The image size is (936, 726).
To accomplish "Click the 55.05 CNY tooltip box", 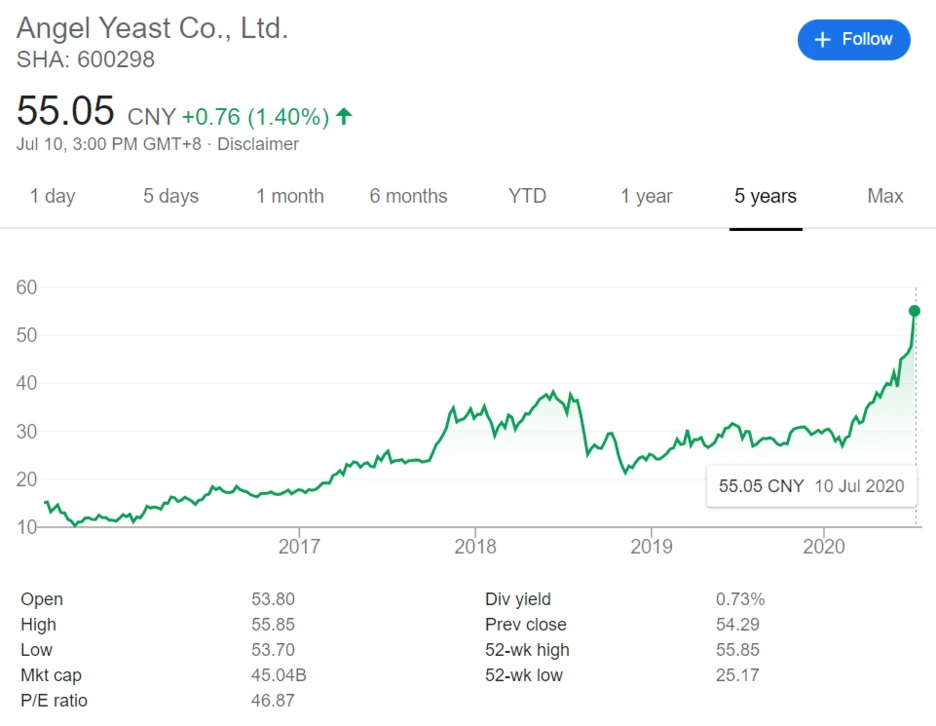I will point(811,486).
